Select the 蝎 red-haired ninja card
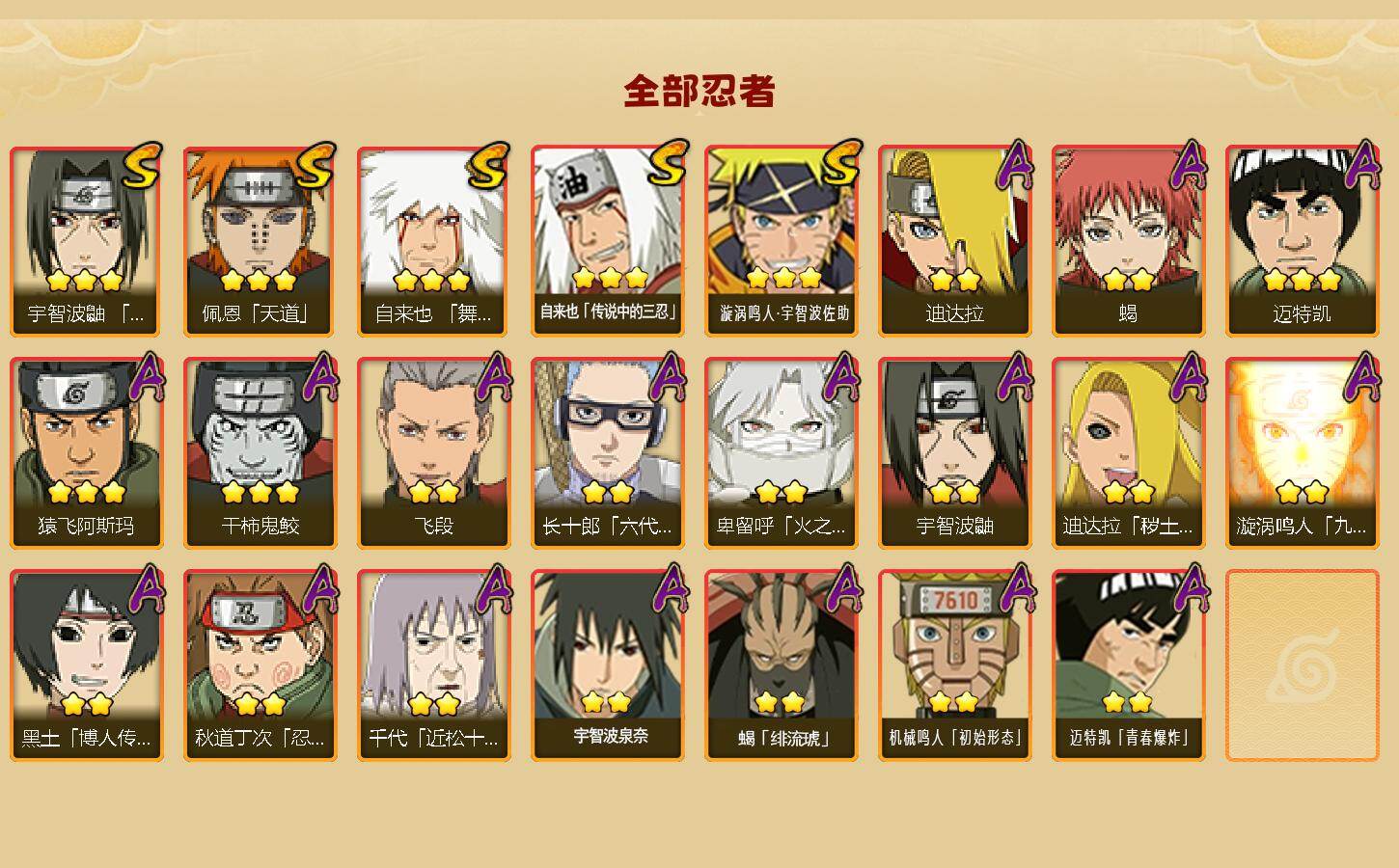1399x868 pixels. 1129,241
